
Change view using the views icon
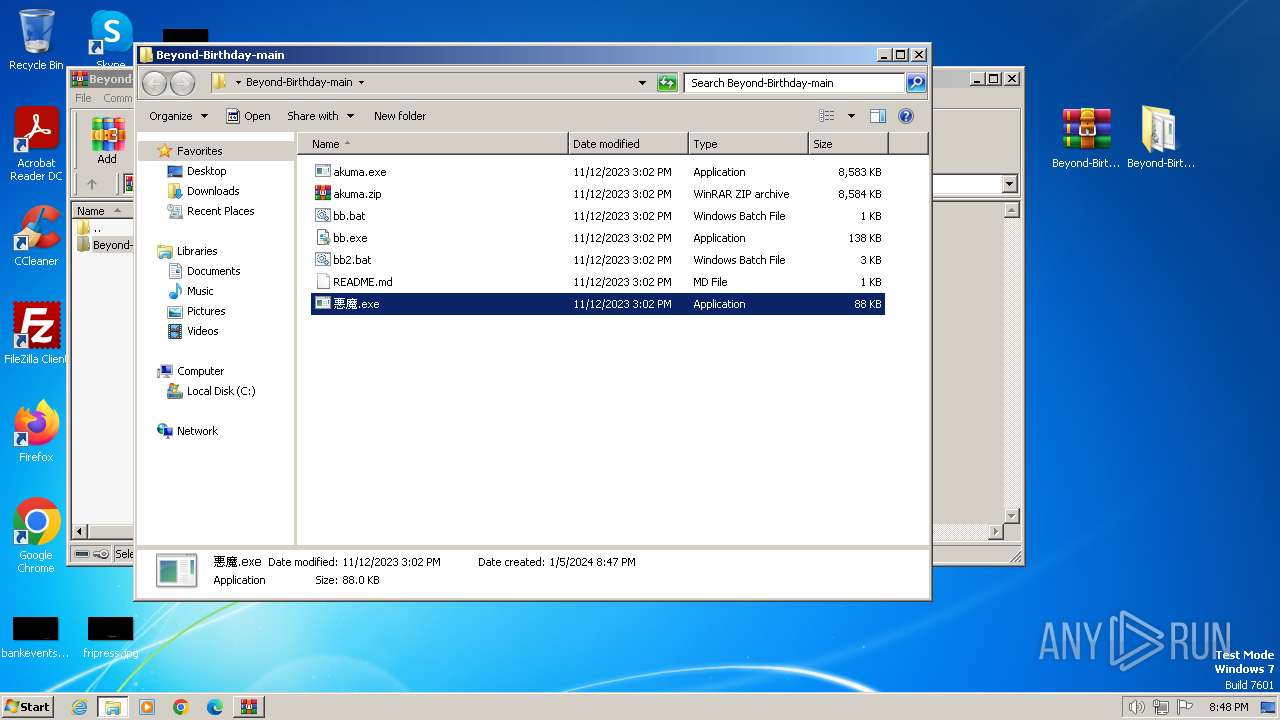coord(827,116)
